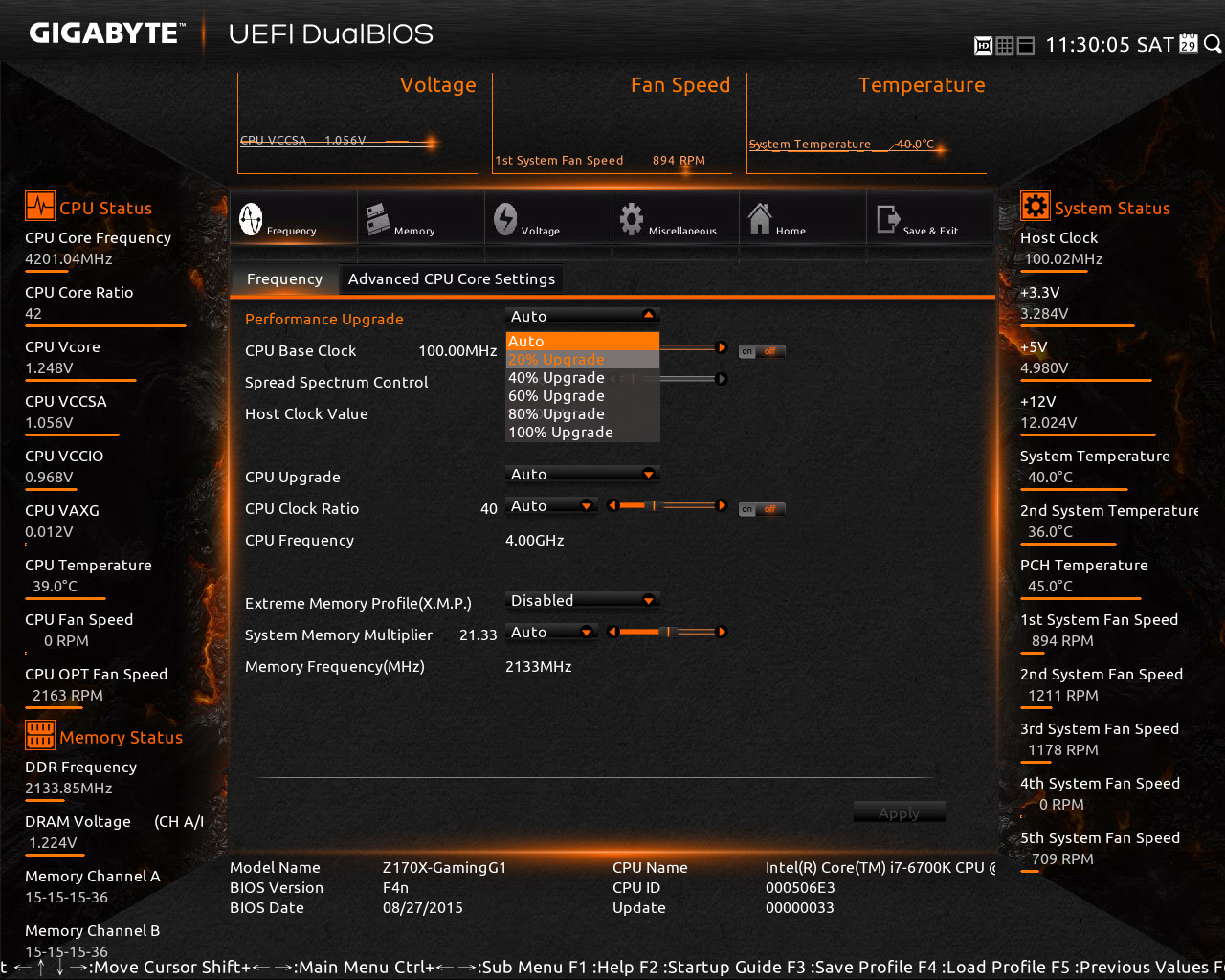
Task: Decrease CPU Clock Ratio with left arrow
Action: [x=612, y=505]
